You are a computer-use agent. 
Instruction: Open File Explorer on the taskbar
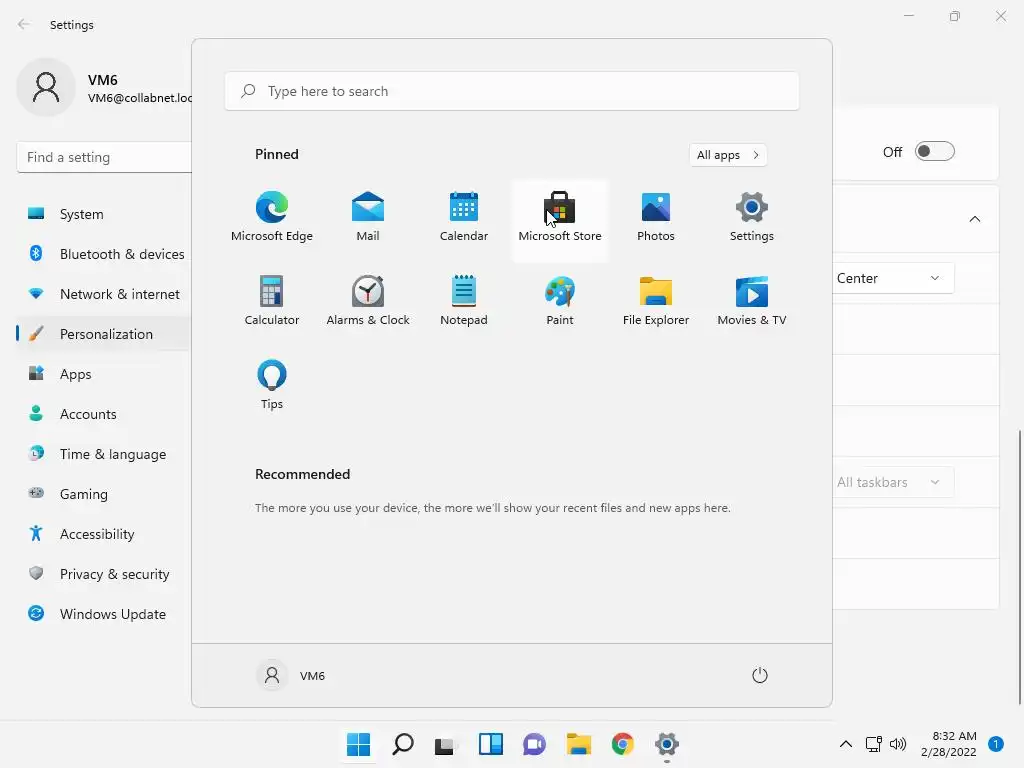tap(579, 744)
